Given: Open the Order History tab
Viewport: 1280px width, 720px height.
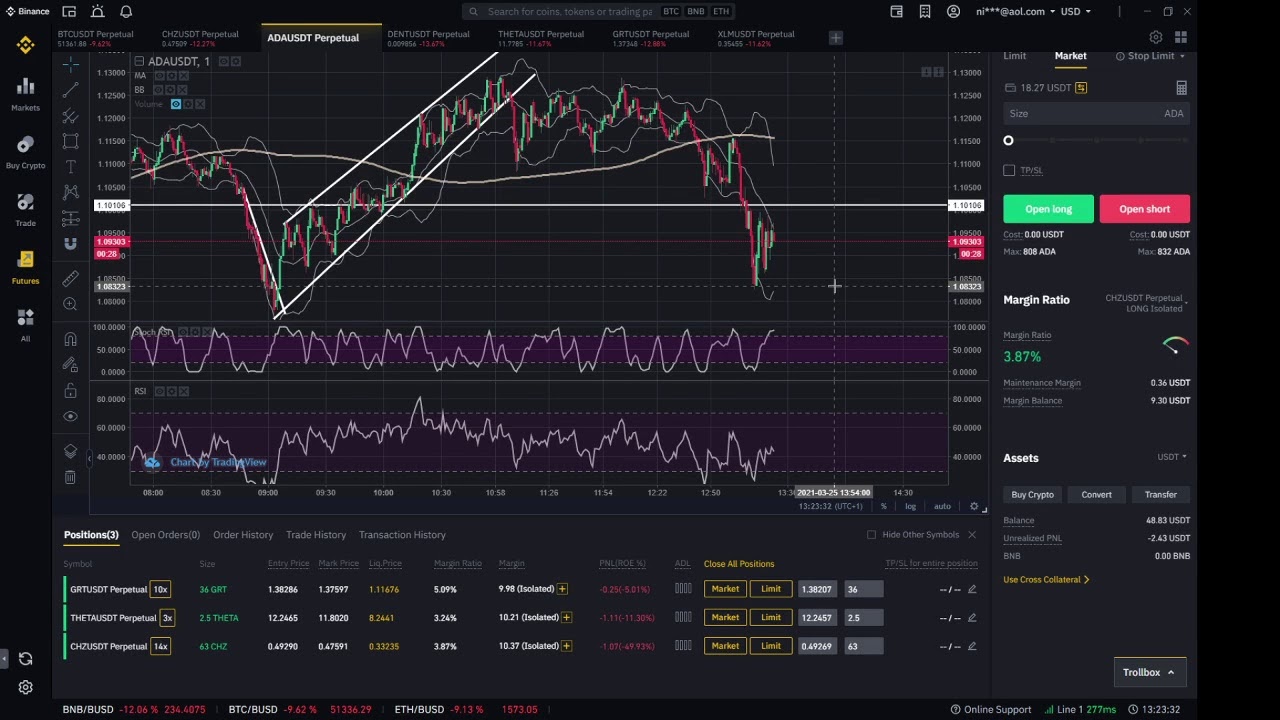Looking at the screenshot, I should pyautogui.click(x=243, y=535).
